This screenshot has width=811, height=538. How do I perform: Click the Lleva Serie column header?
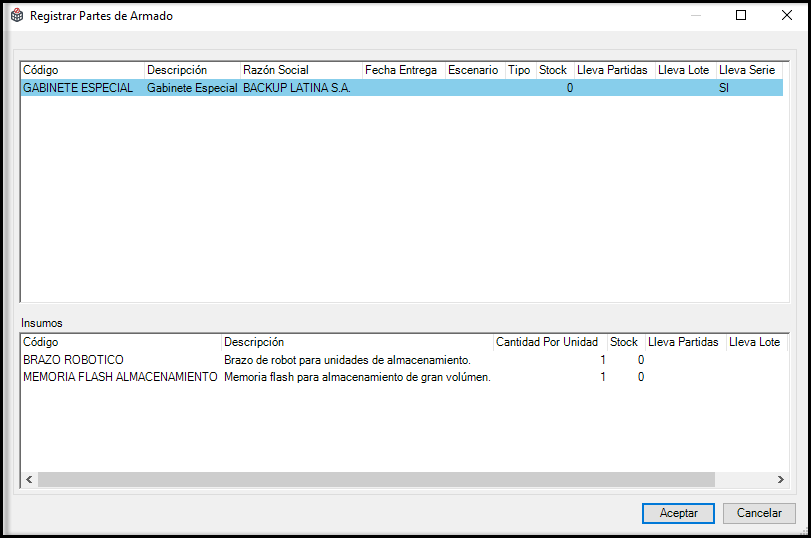click(x=749, y=70)
